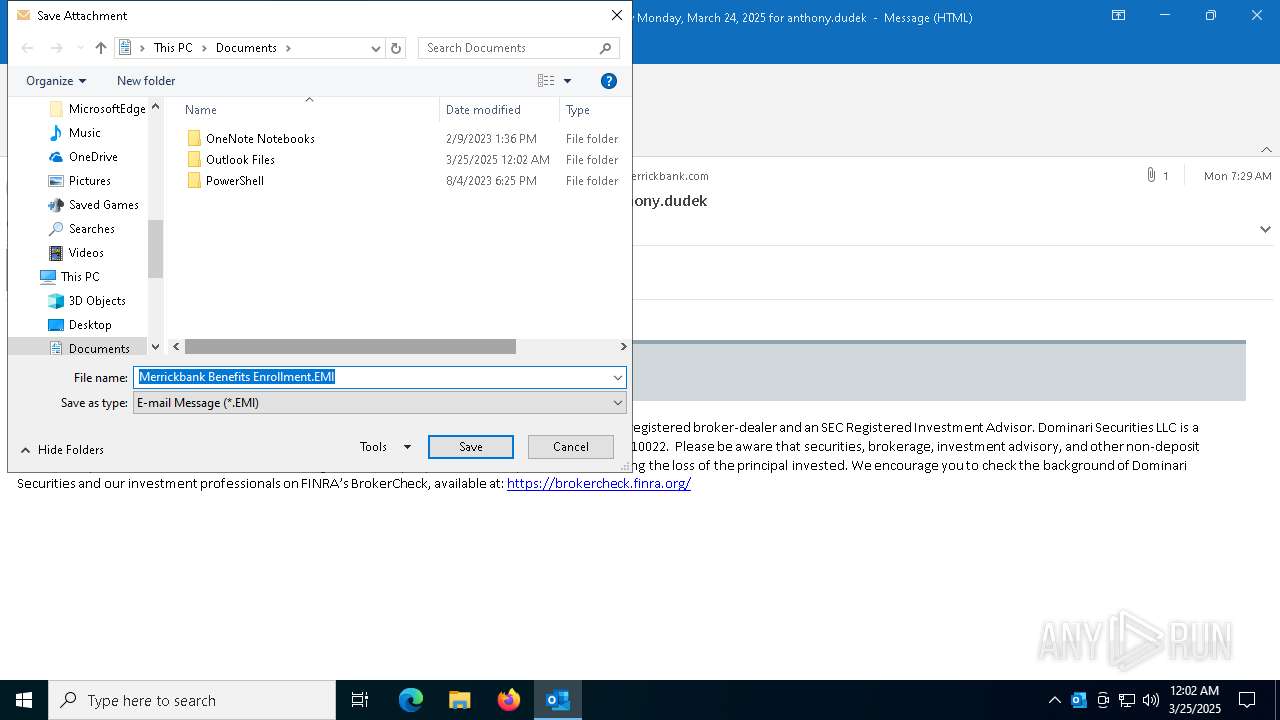
Task: Open the dialog Help icon
Action: [608, 81]
